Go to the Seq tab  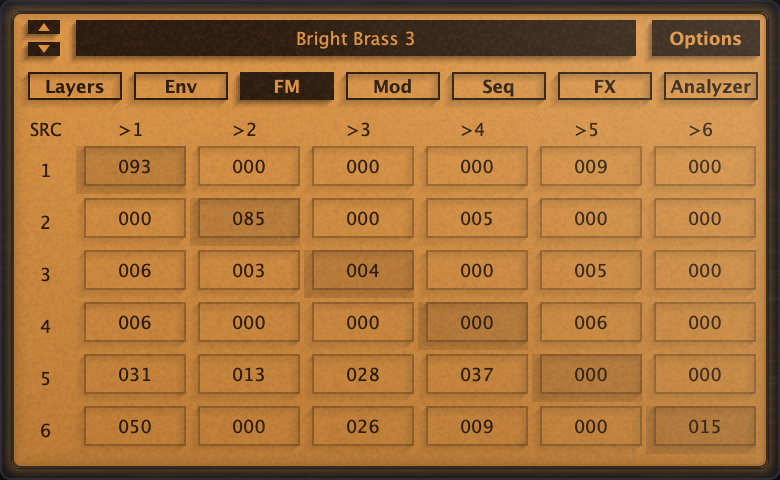point(498,87)
